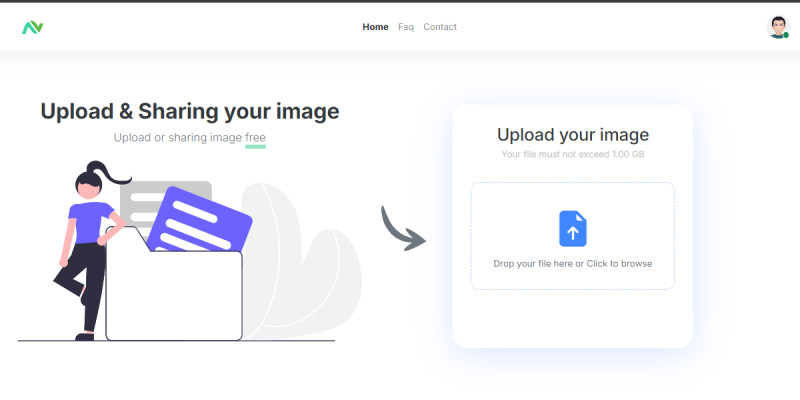Open the user profile avatar

tap(777, 27)
